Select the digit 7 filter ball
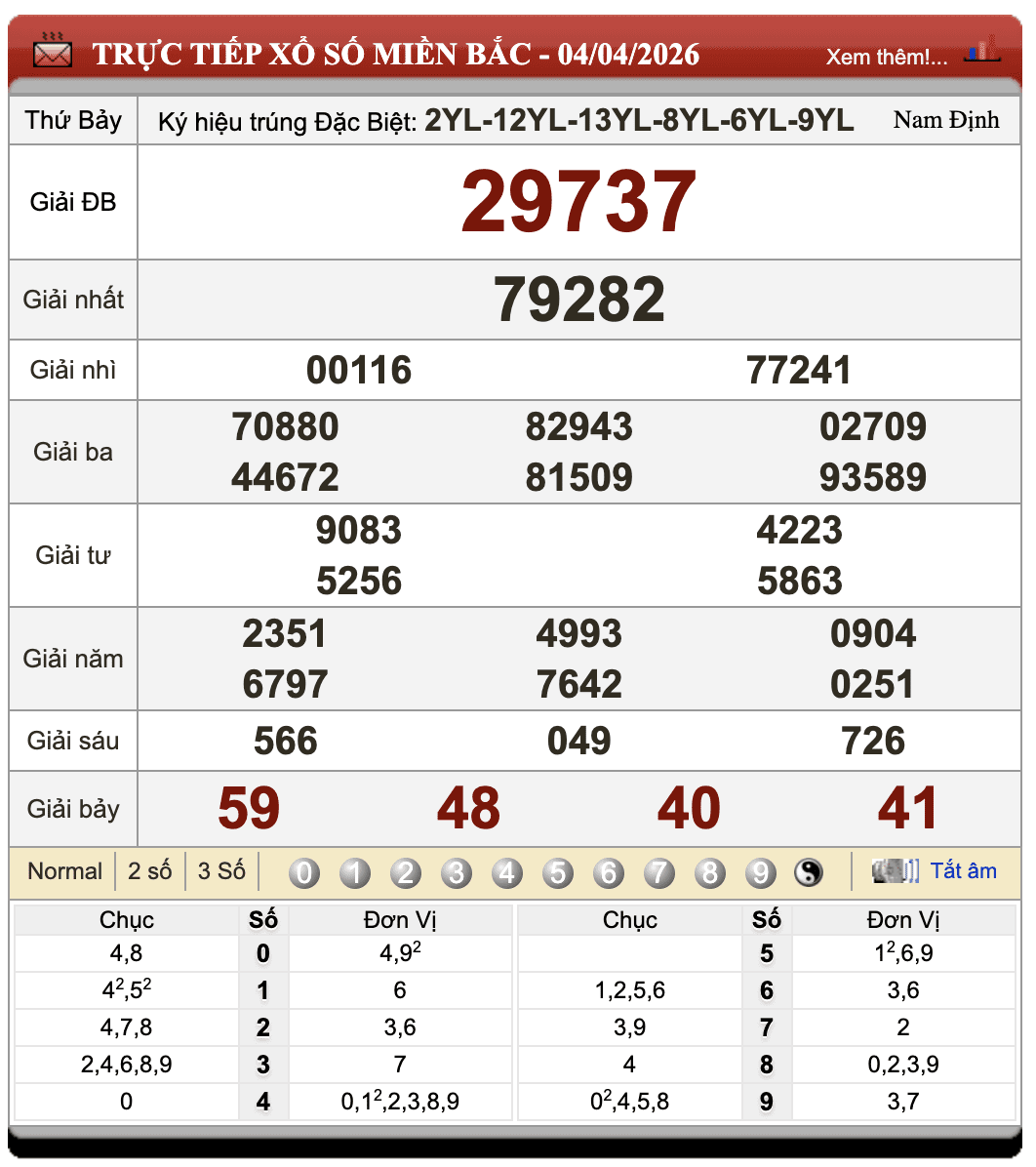Viewport: 1036px width, 1167px height. [x=658, y=872]
